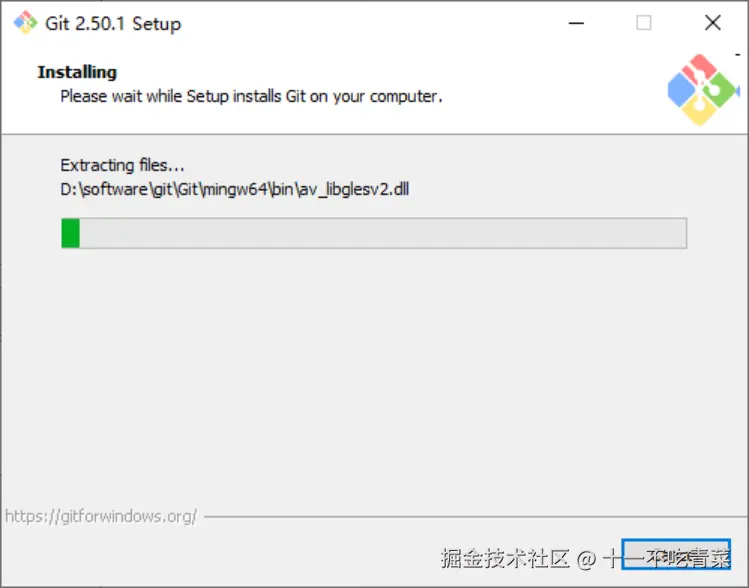This screenshot has width=749, height=588.
Task: Click the "Git 2.50.1 Setup" title text
Action: coord(113,23)
